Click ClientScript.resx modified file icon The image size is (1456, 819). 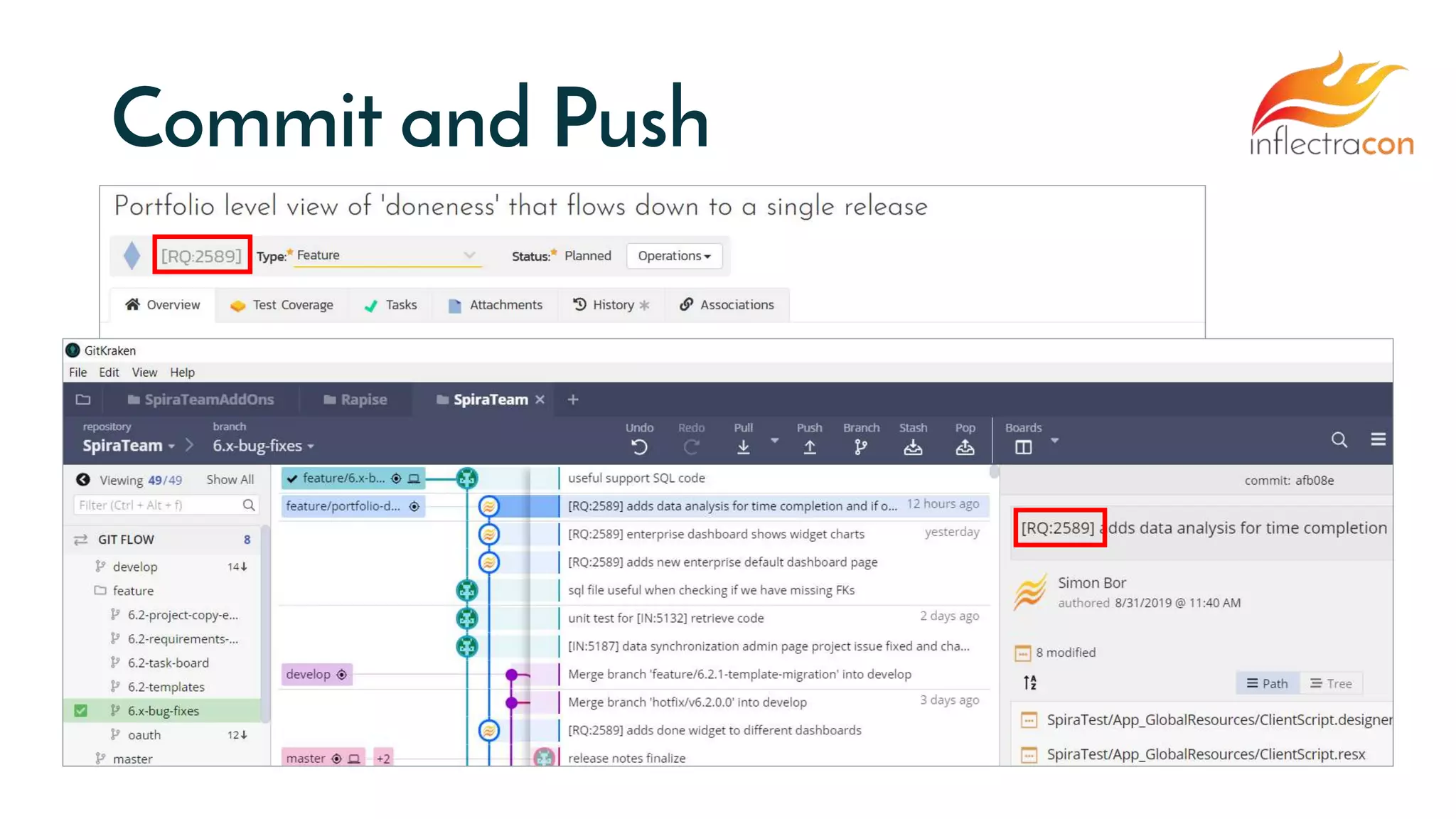point(1028,754)
